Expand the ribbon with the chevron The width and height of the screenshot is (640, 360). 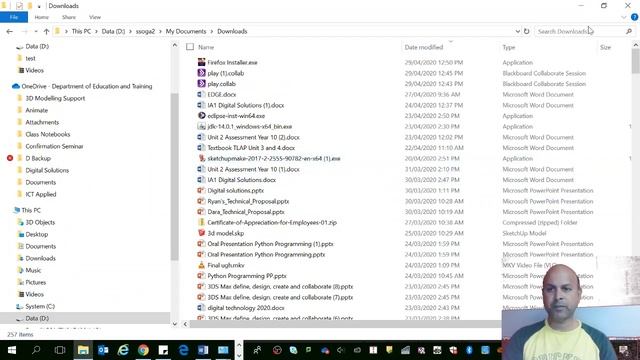(623, 17)
